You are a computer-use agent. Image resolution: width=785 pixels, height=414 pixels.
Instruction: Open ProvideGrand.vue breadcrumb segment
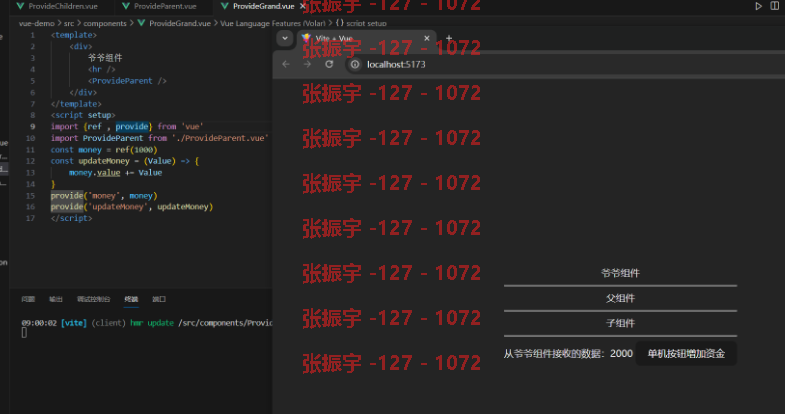180,23
